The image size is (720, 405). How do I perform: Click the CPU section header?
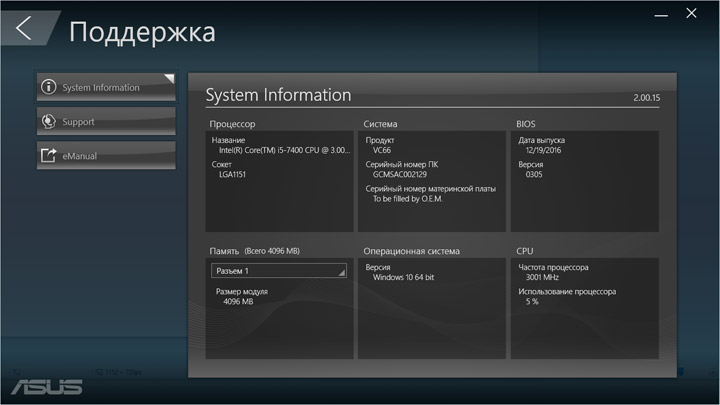[x=525, y=251]
